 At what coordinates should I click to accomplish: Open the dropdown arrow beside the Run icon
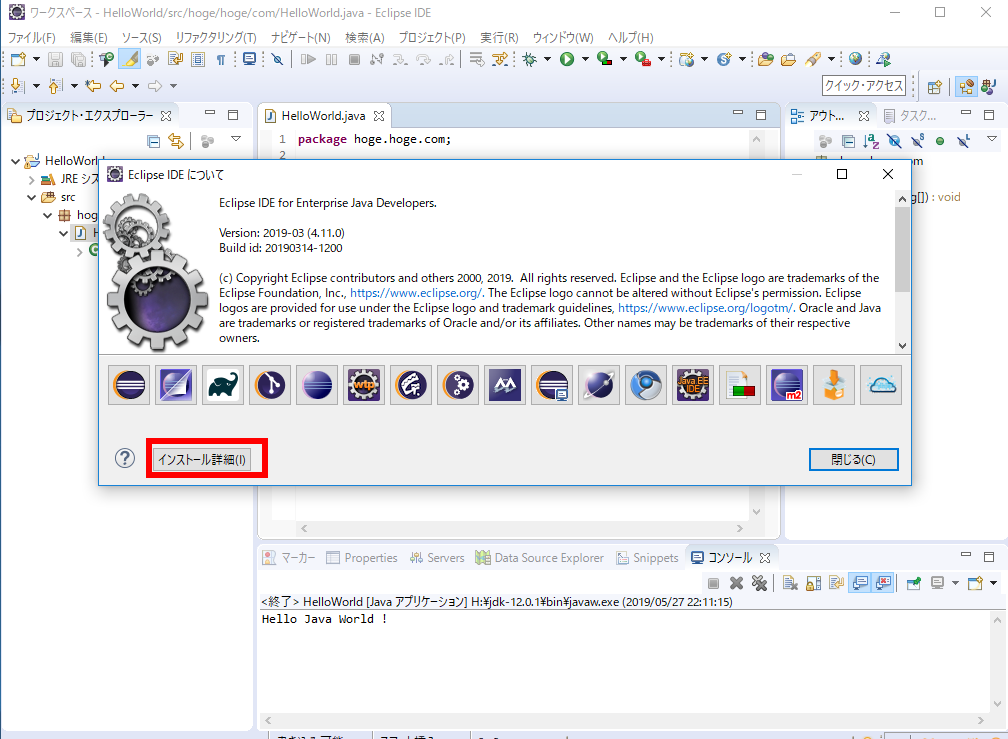(585, 59)
